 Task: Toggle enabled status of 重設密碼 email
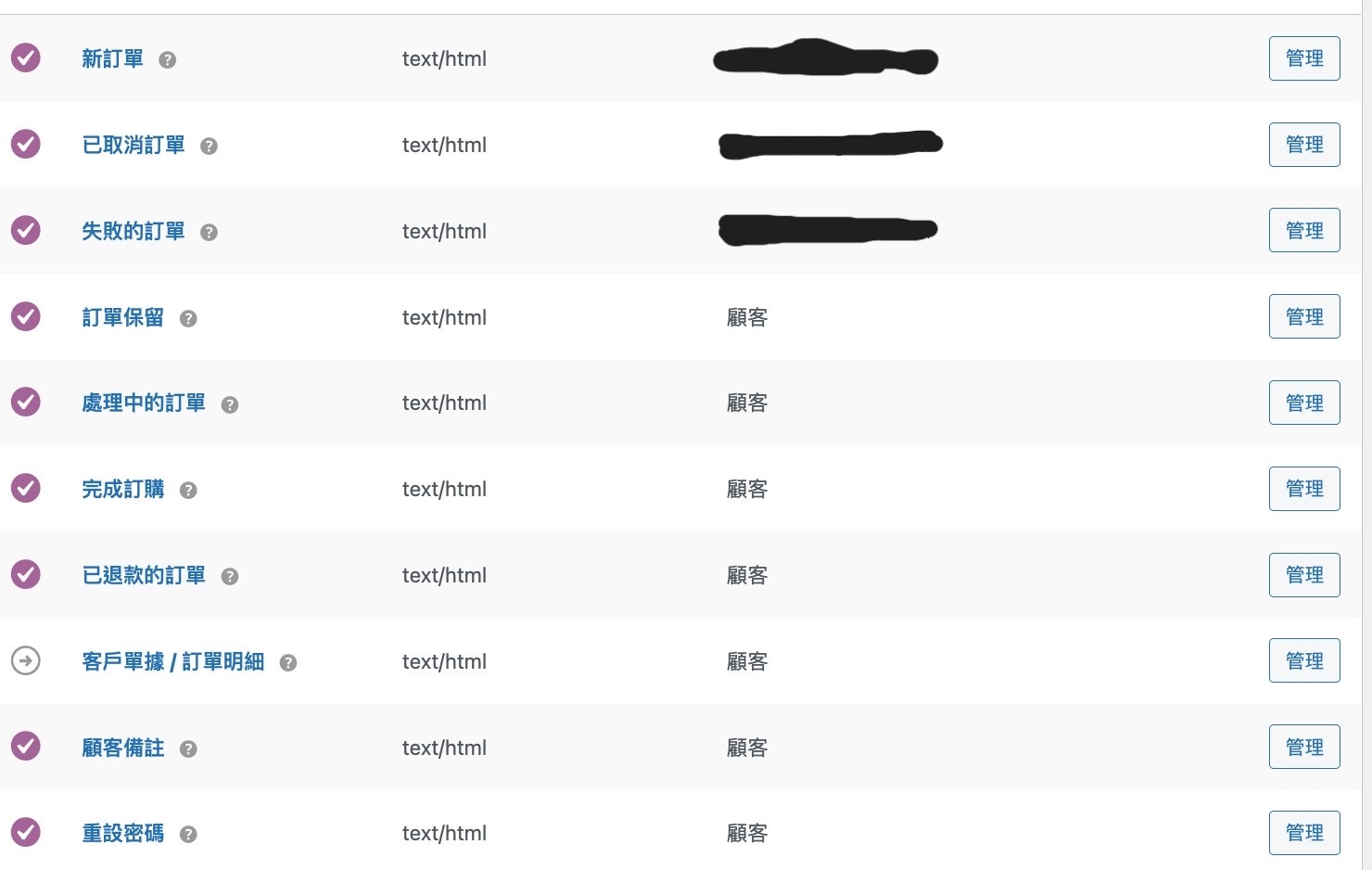(x=26, y=833)
